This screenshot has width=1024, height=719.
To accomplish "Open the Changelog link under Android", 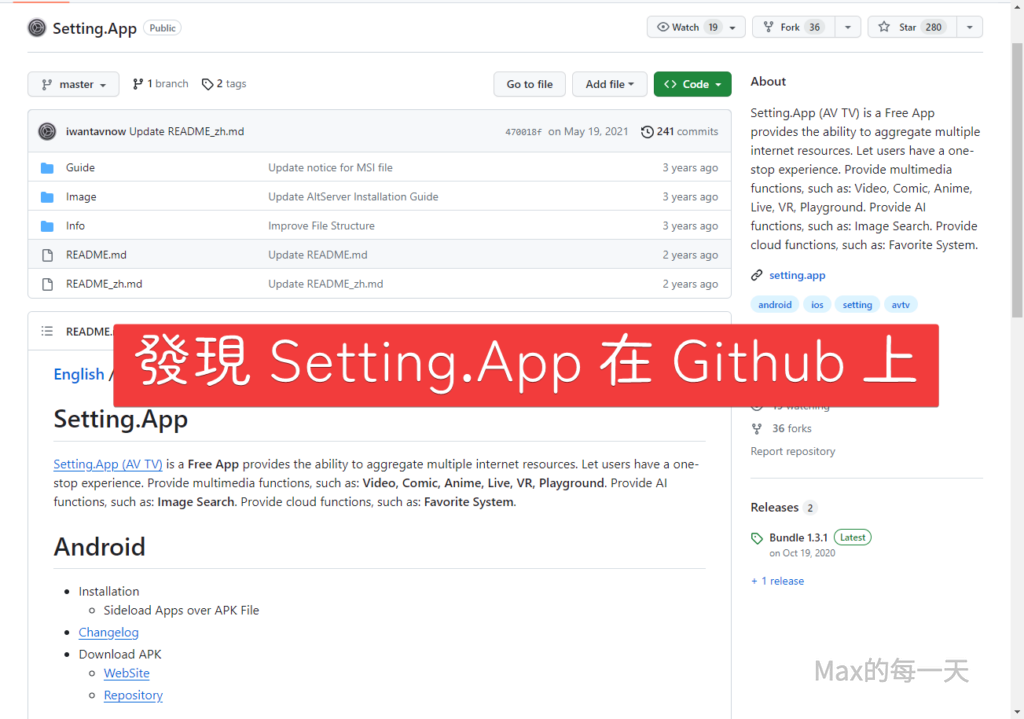I will [109, 632].
